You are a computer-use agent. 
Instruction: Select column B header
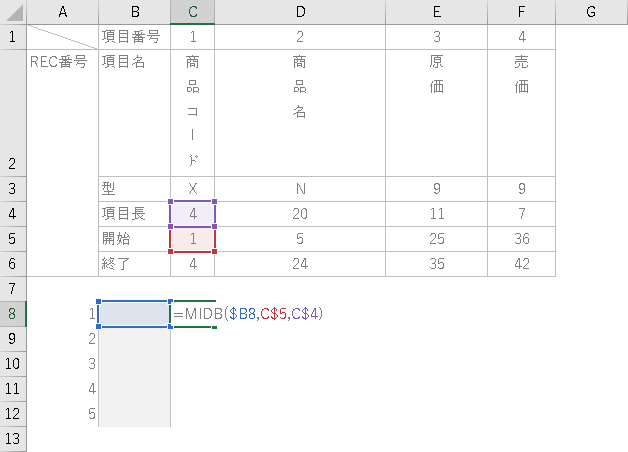tap(135, 12)
